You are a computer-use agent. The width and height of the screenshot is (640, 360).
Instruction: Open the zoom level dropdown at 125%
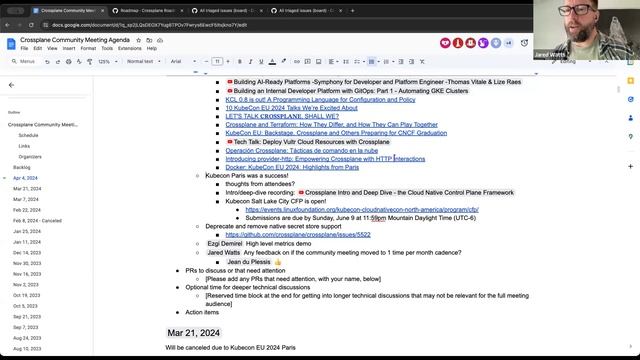pyautogui.click(x=108, y=62)
